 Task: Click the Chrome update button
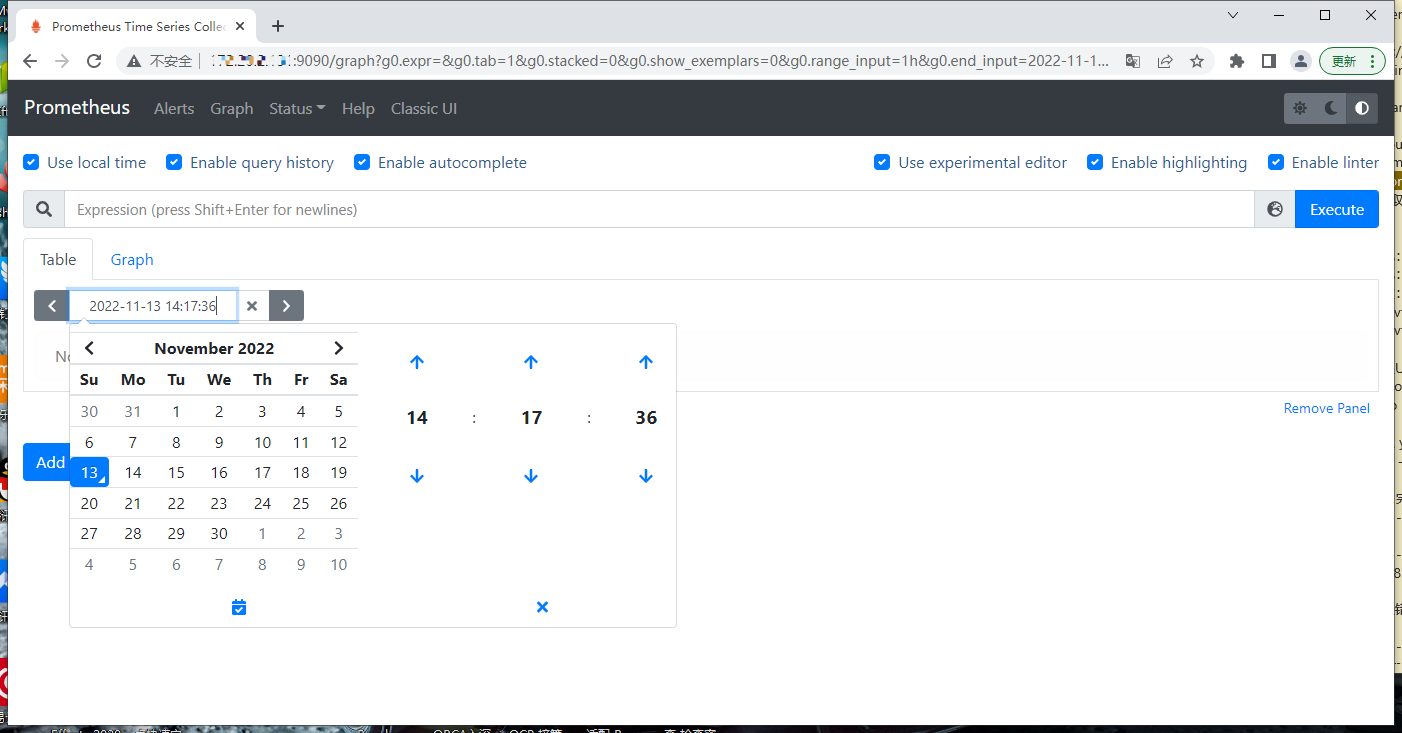click(x=1352, y=61)
